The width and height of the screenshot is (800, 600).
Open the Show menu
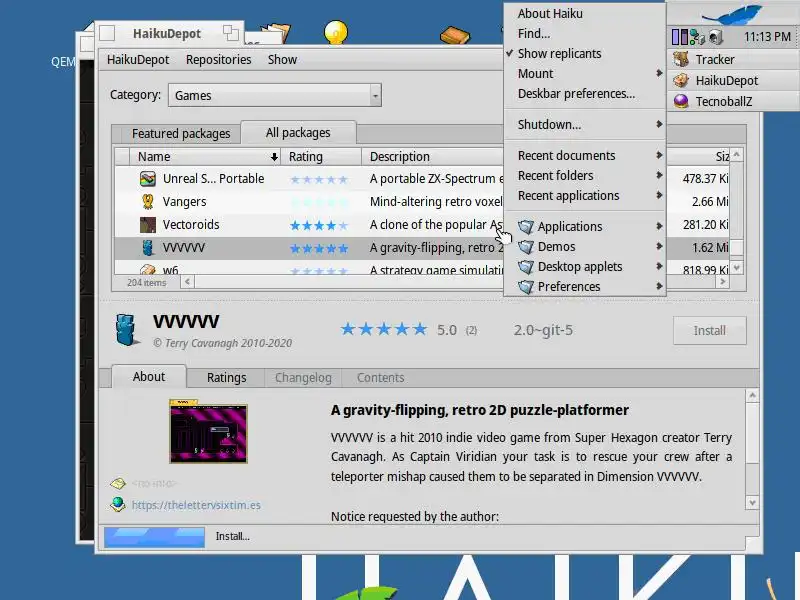click(x=282, y=60)
